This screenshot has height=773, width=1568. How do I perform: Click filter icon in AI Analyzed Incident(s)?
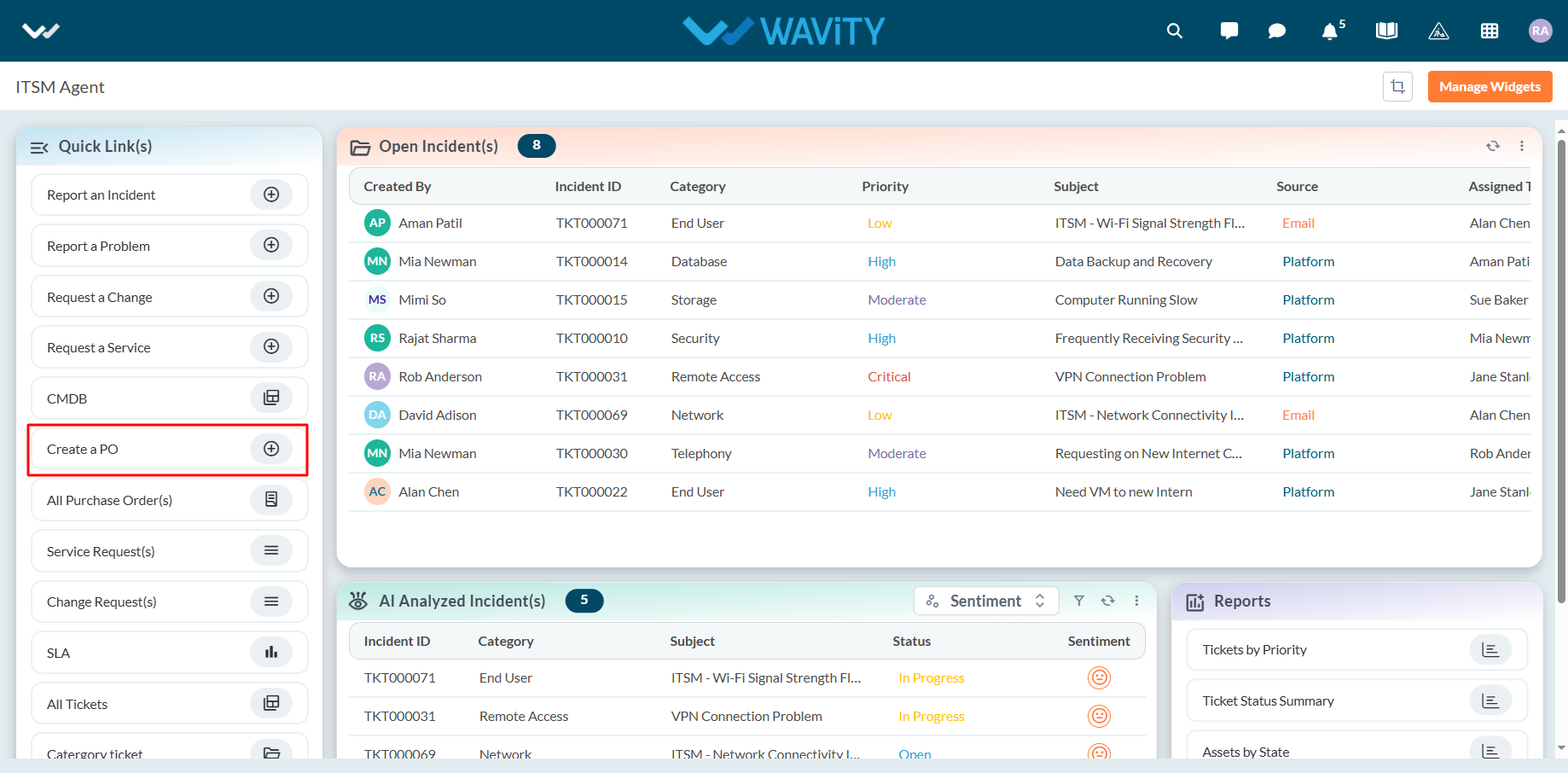(1079, 601)
